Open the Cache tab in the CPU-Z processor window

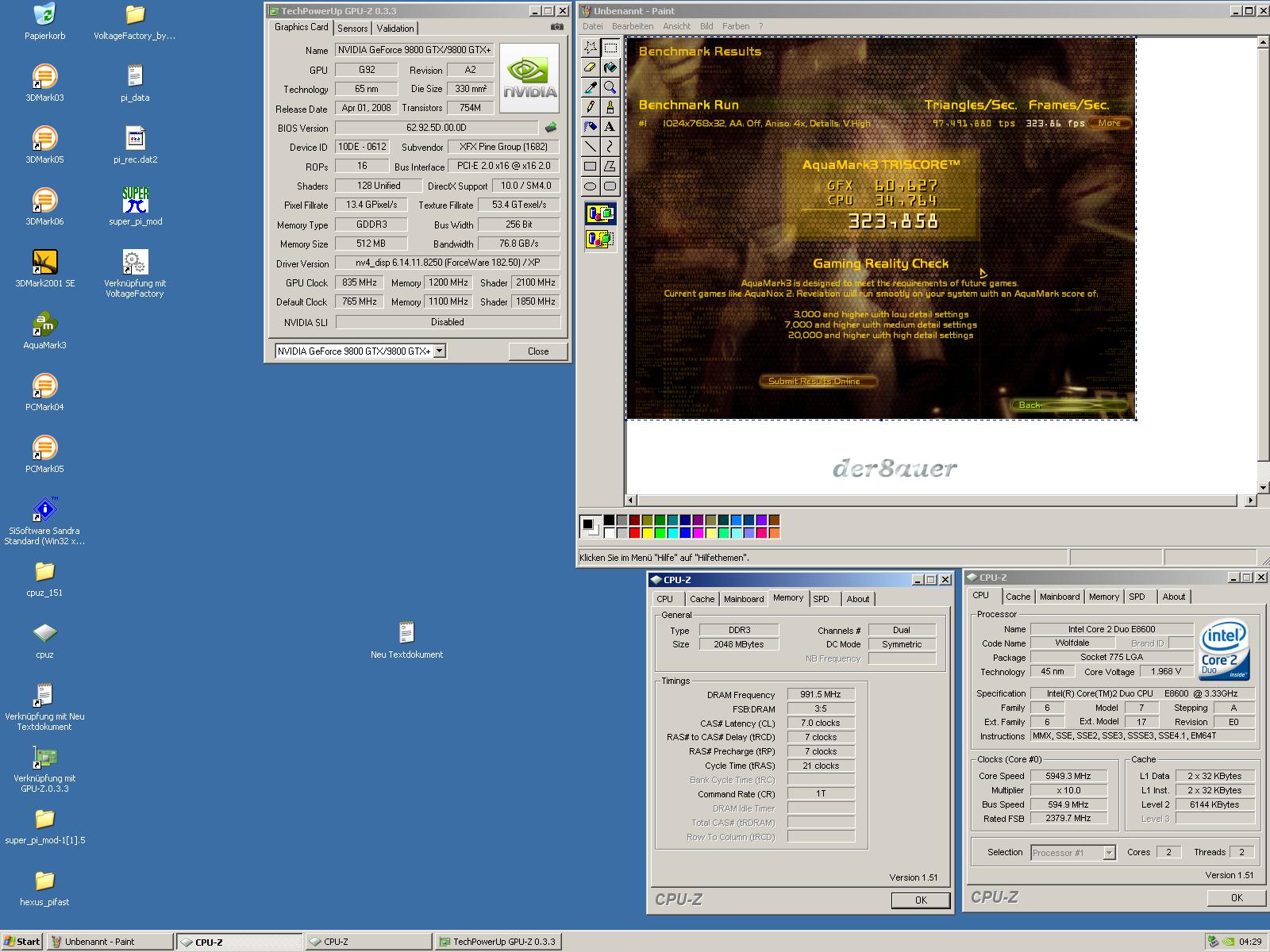pyautogui.click(x=1018, y=597)
